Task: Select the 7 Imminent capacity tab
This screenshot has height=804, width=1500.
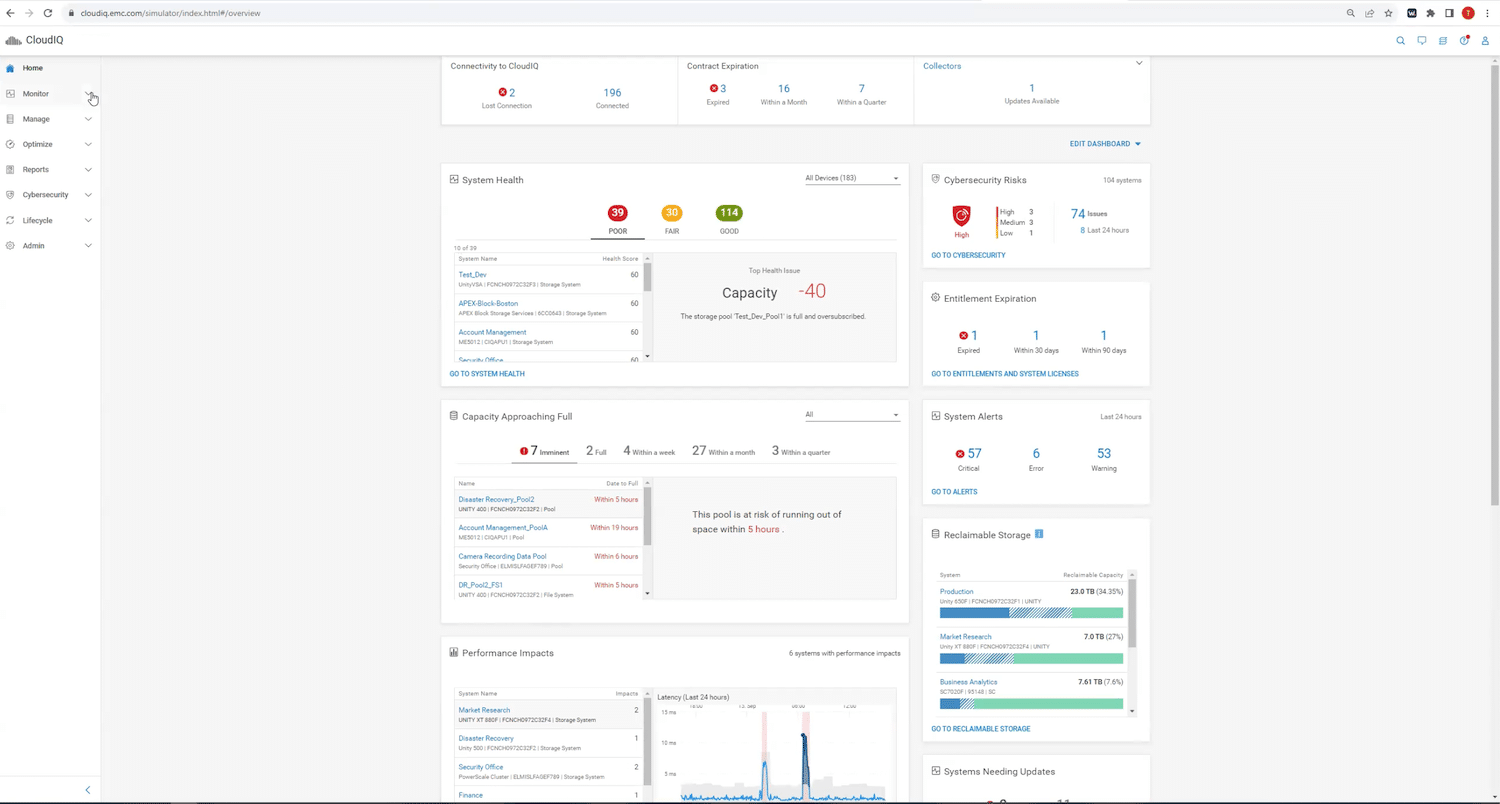Action: tap(545, 451)
